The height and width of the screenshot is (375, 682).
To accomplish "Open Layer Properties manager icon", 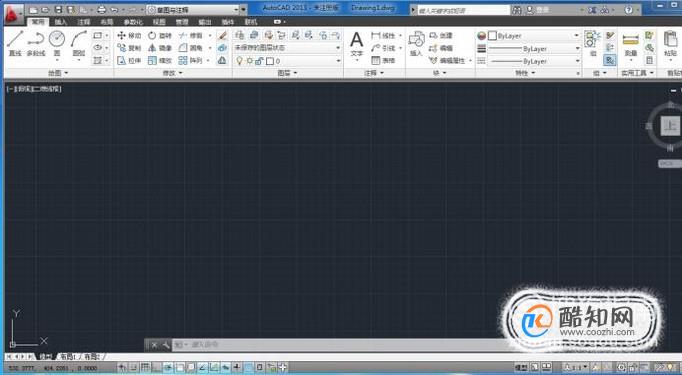I will point(239,35).
